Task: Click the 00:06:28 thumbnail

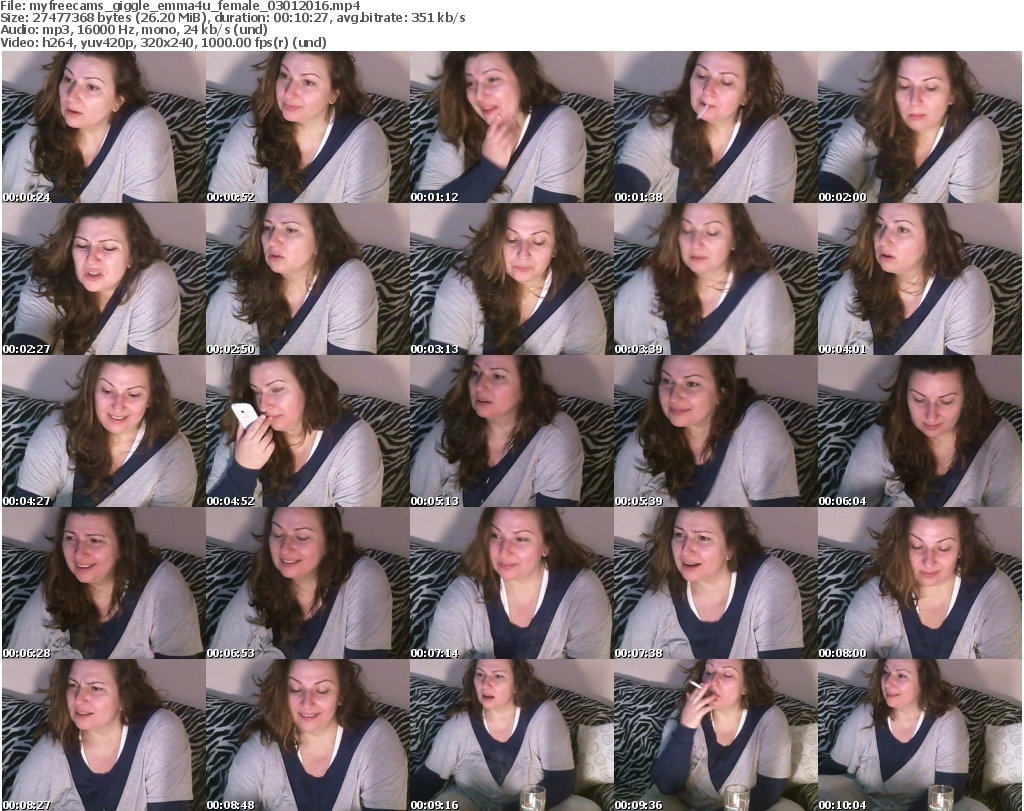Action: coord(103,583)
